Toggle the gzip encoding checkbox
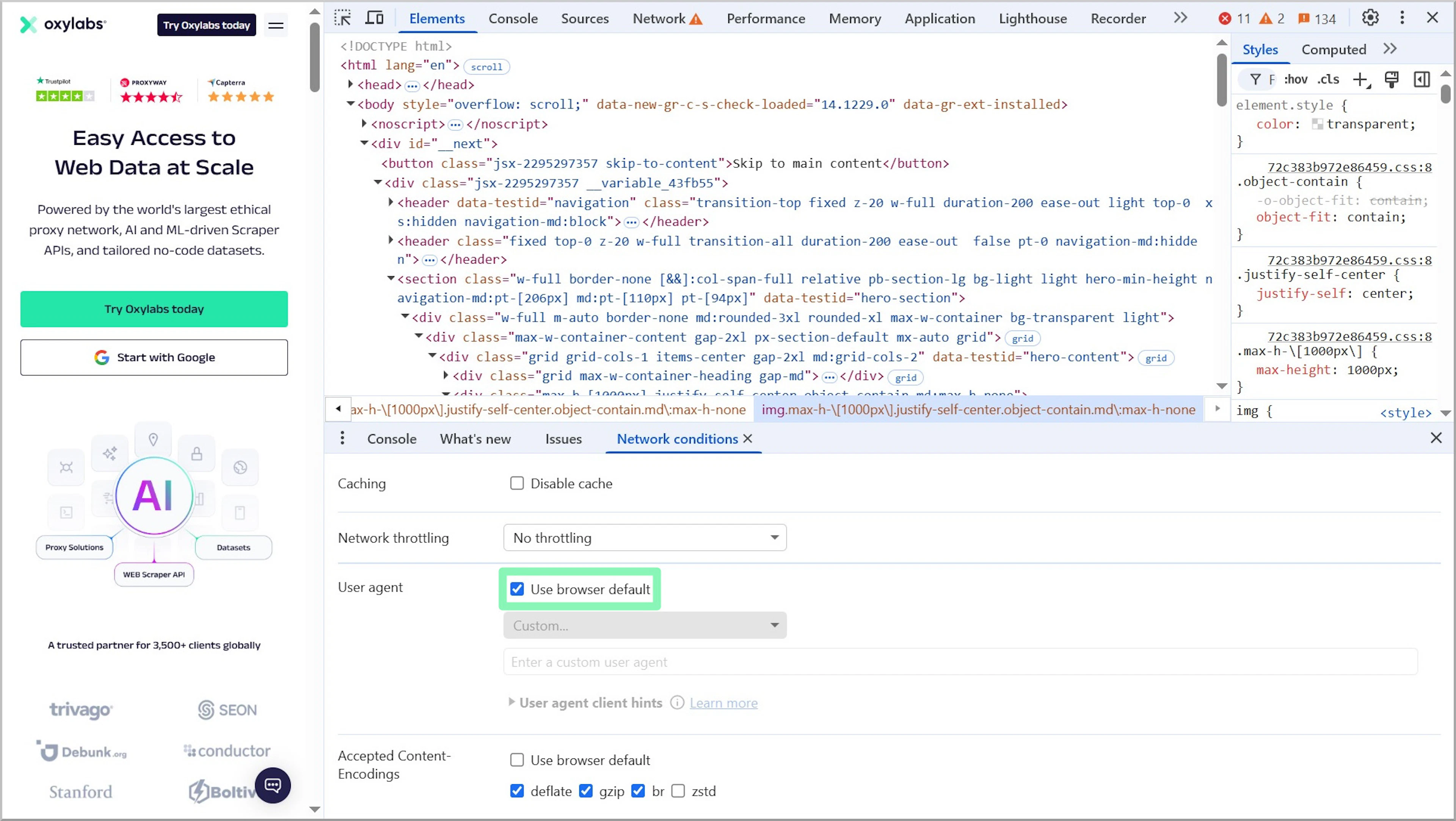This screenshot has height=821, width=1456. click(585, 790)
